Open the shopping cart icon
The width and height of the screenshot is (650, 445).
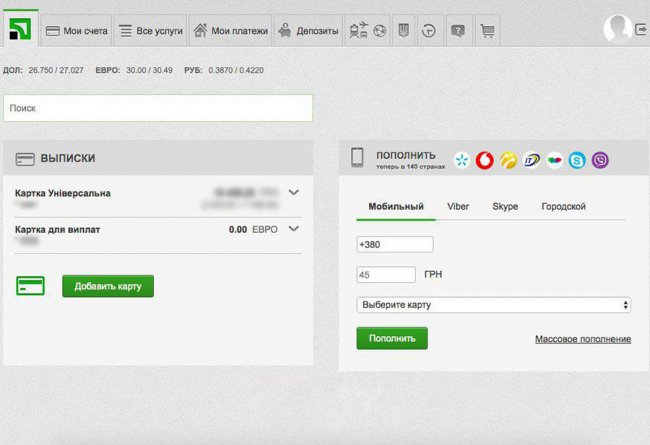point(486,31)
